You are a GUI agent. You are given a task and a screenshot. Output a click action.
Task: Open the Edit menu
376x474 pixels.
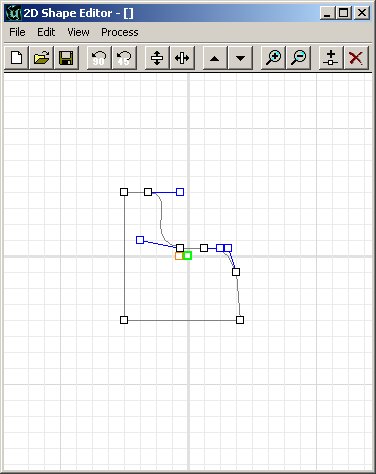[46, 32]
